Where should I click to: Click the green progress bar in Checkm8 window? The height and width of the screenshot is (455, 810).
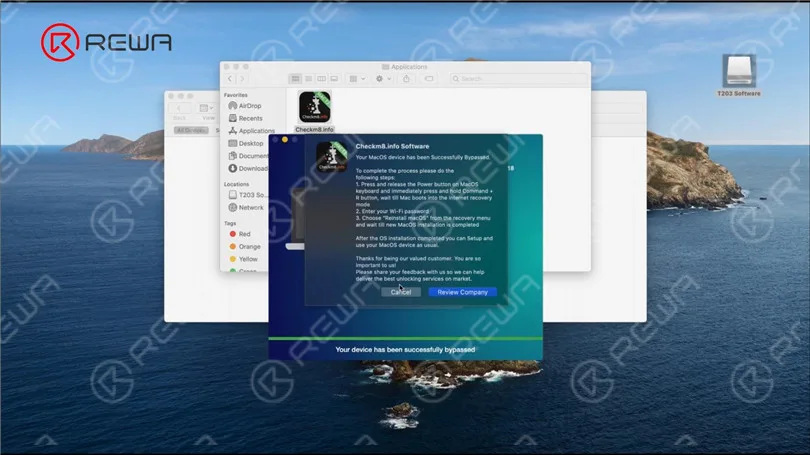click(x=405, y=339)
